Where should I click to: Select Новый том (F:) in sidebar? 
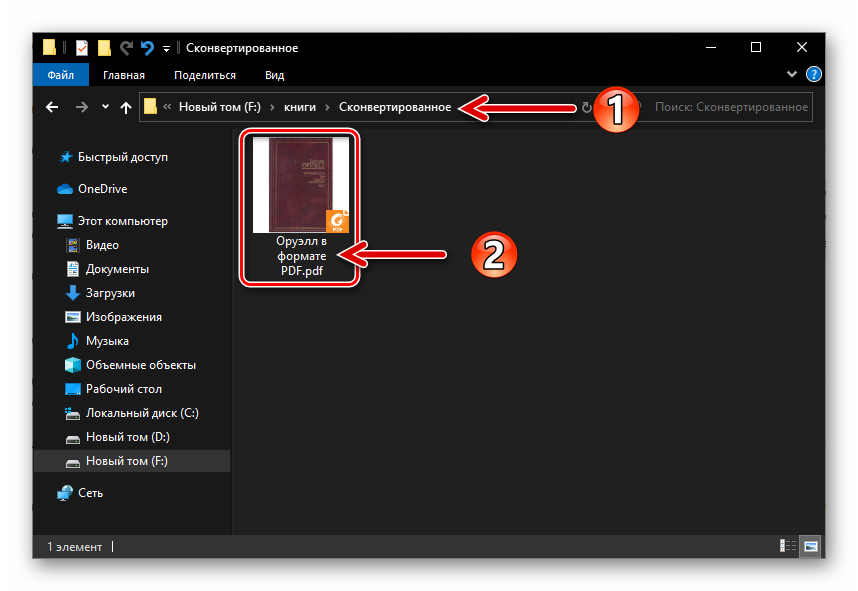point(132,461)
